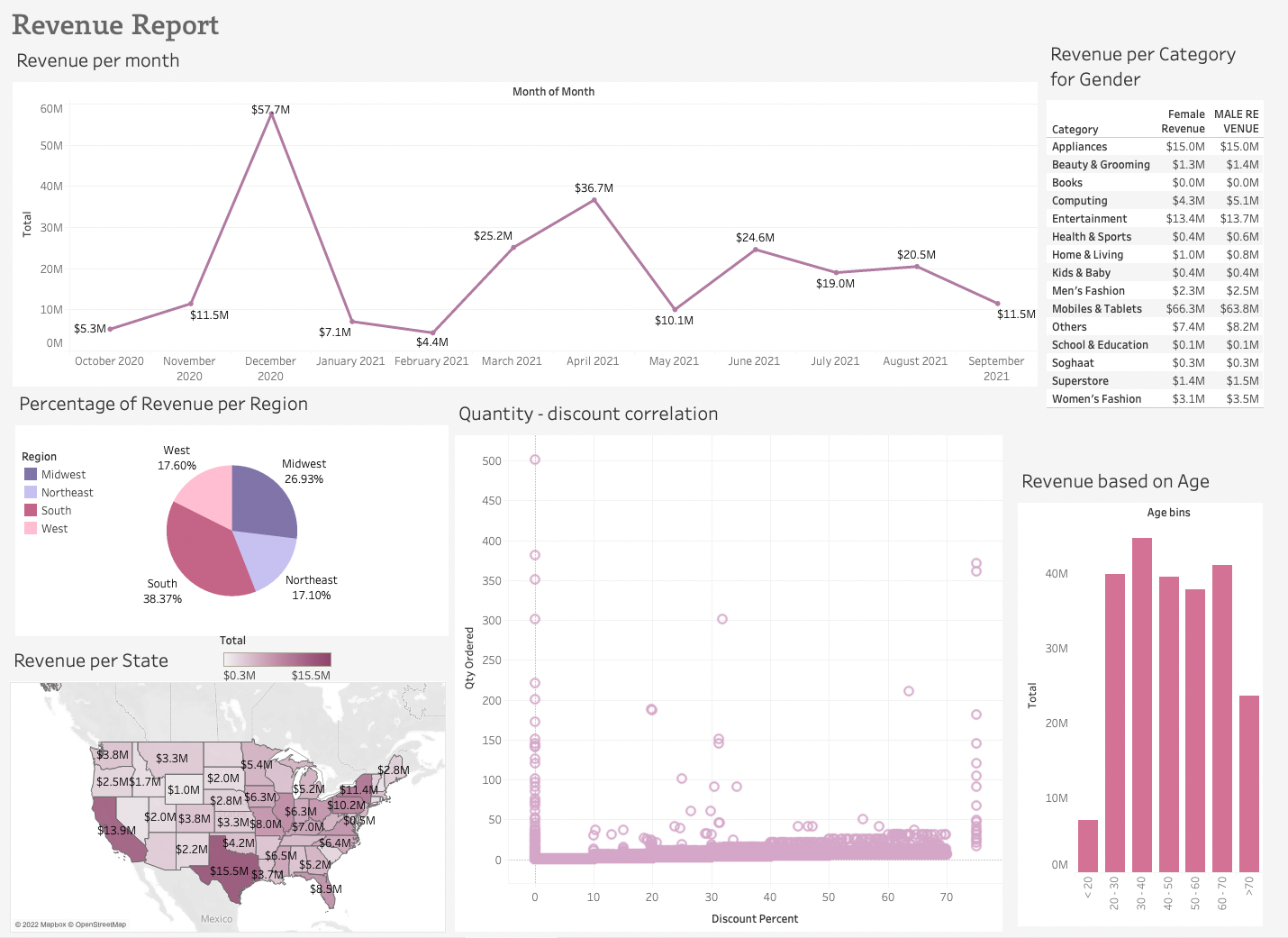
Task: Click the $13.9M state label on the map
Action: click(116, 831)
